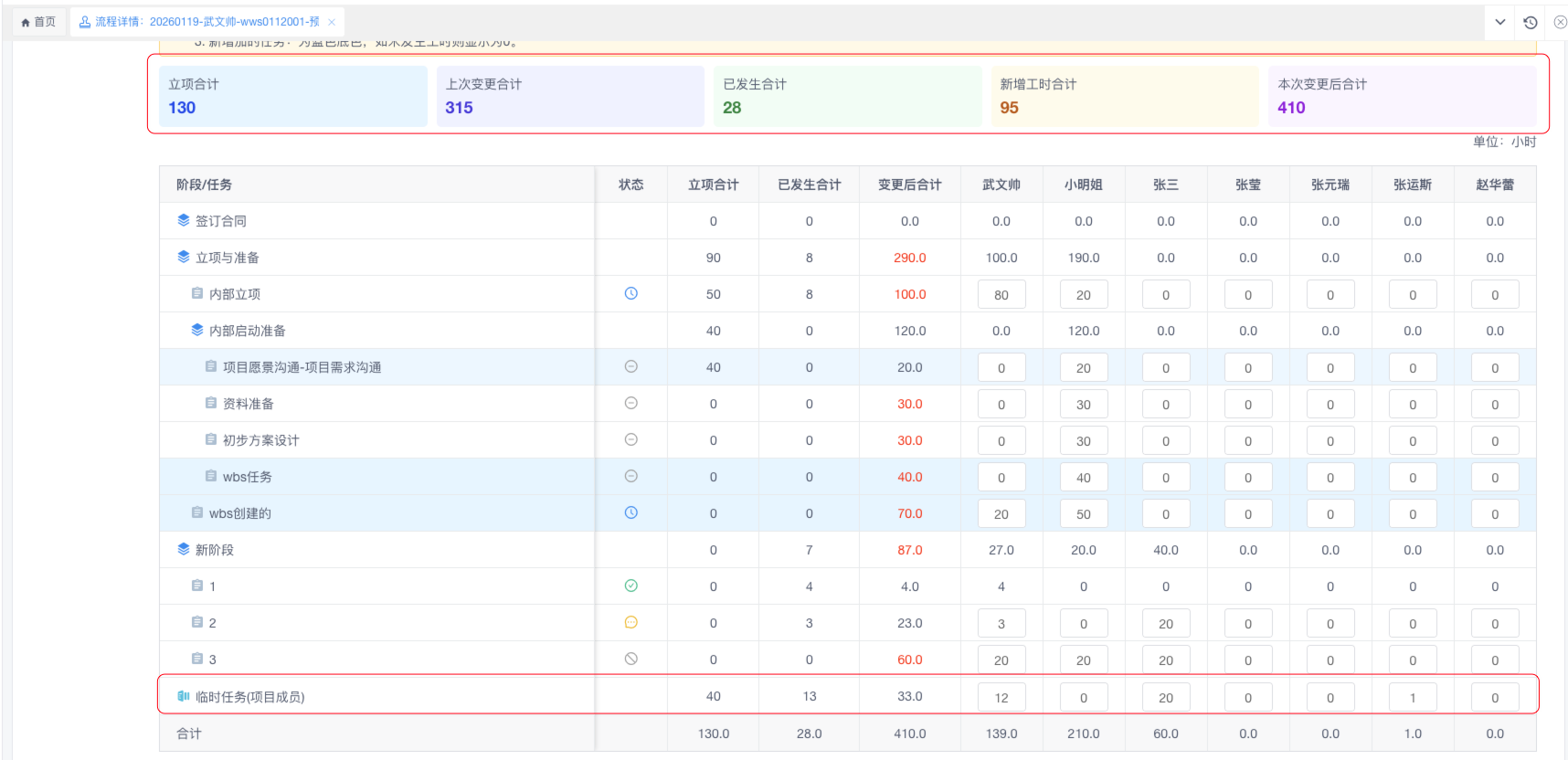
Task: Click the clock status icon for wbs创建的
Action: point(630,512)
